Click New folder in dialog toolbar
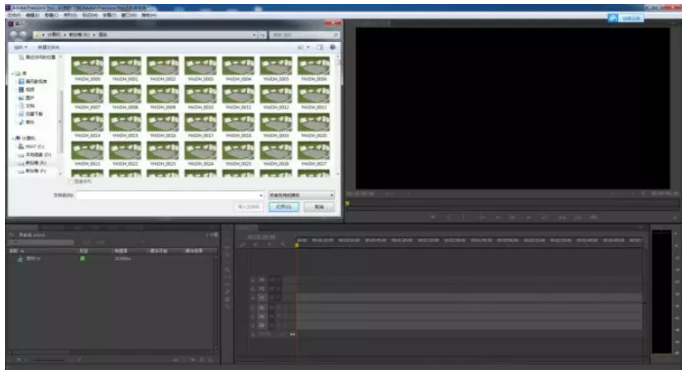 (x=48, y=47)
